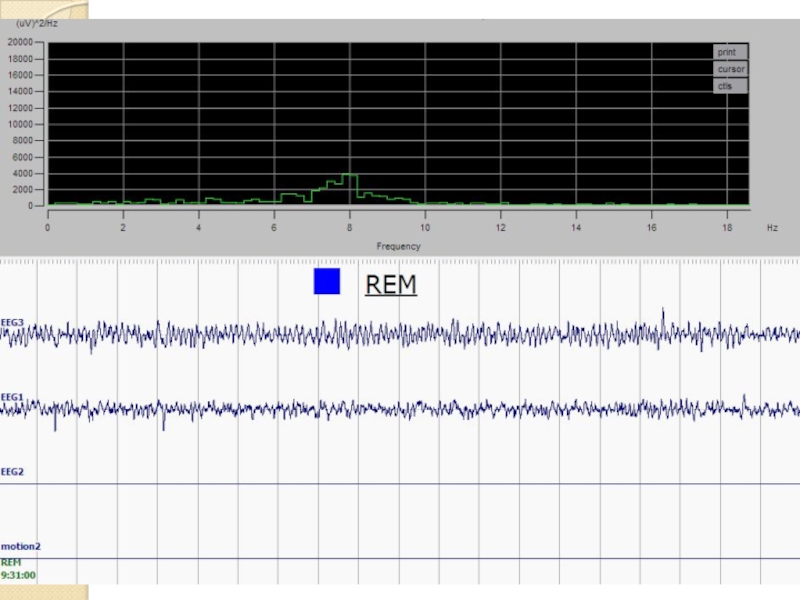Click the Frequency axis title

click(x=398, y=246)
